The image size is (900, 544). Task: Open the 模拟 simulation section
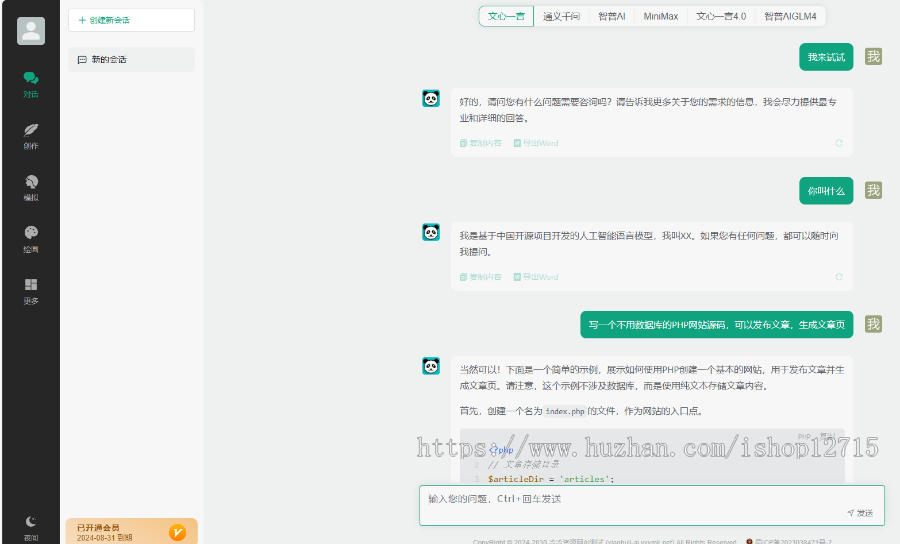[x=31, y=188]
